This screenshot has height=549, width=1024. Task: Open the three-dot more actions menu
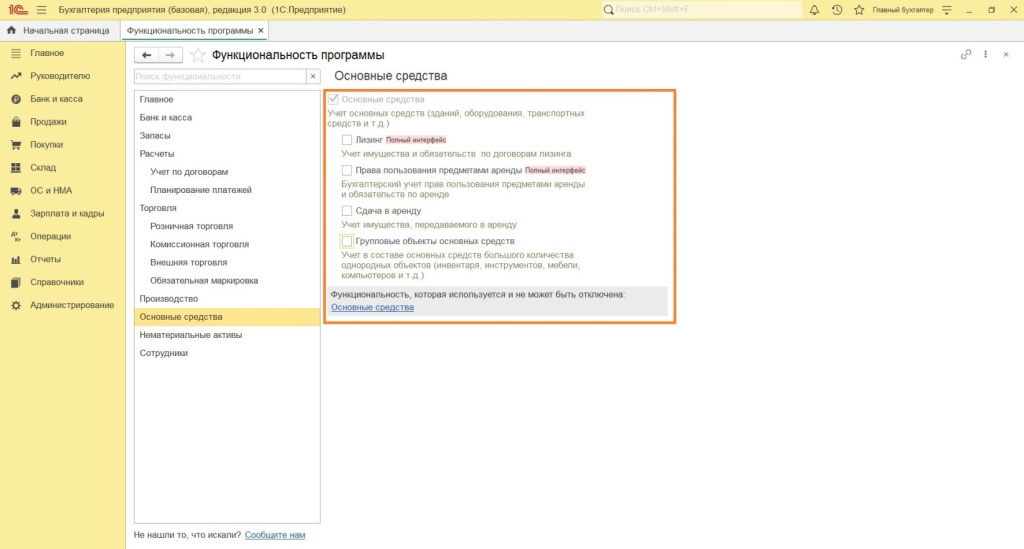click(x=986, y=55)
